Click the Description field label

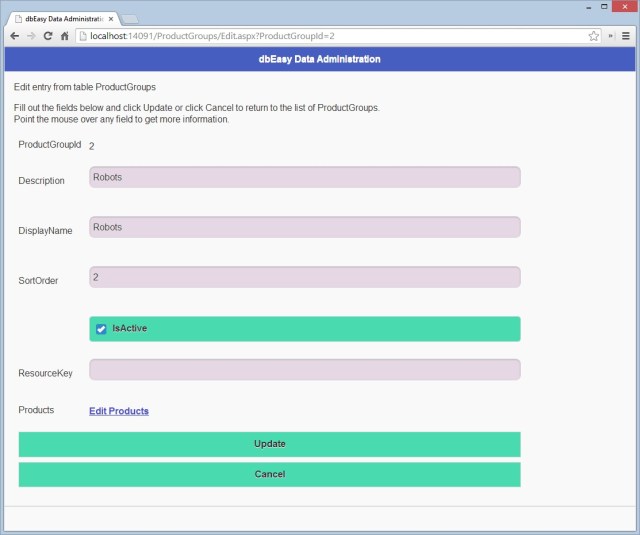tap(41, 181)
